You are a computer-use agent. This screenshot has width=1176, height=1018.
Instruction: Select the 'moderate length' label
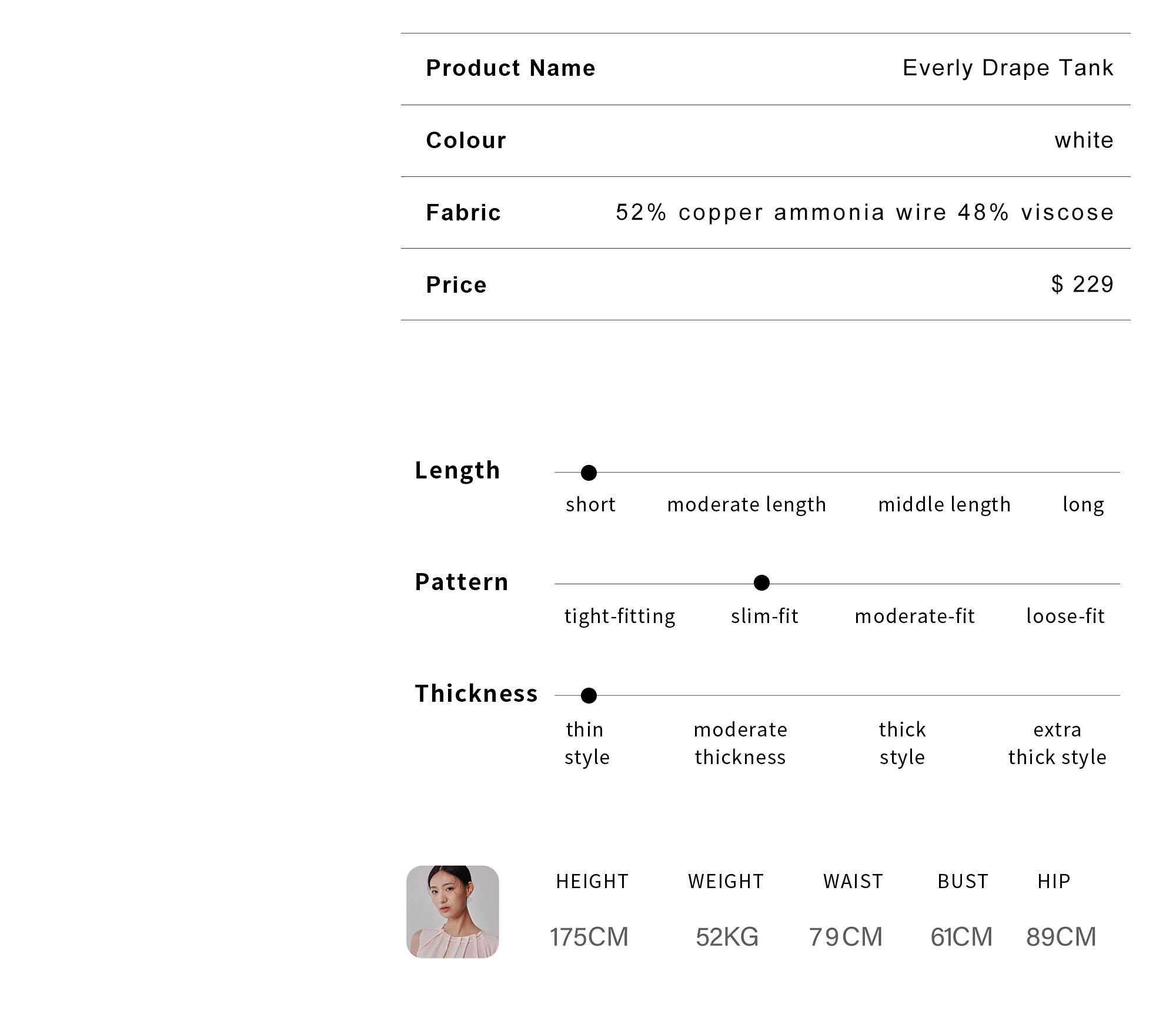(746, 504)
